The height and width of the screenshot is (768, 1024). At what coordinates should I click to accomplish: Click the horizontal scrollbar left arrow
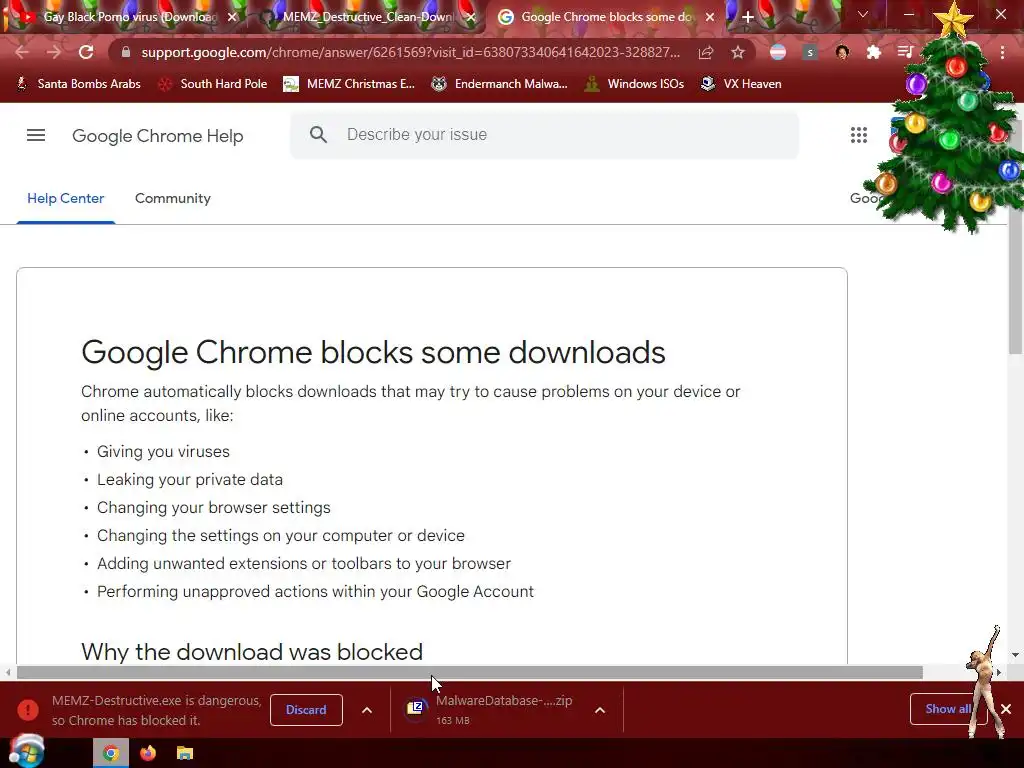pyautogui.click(x=7, y=672)
